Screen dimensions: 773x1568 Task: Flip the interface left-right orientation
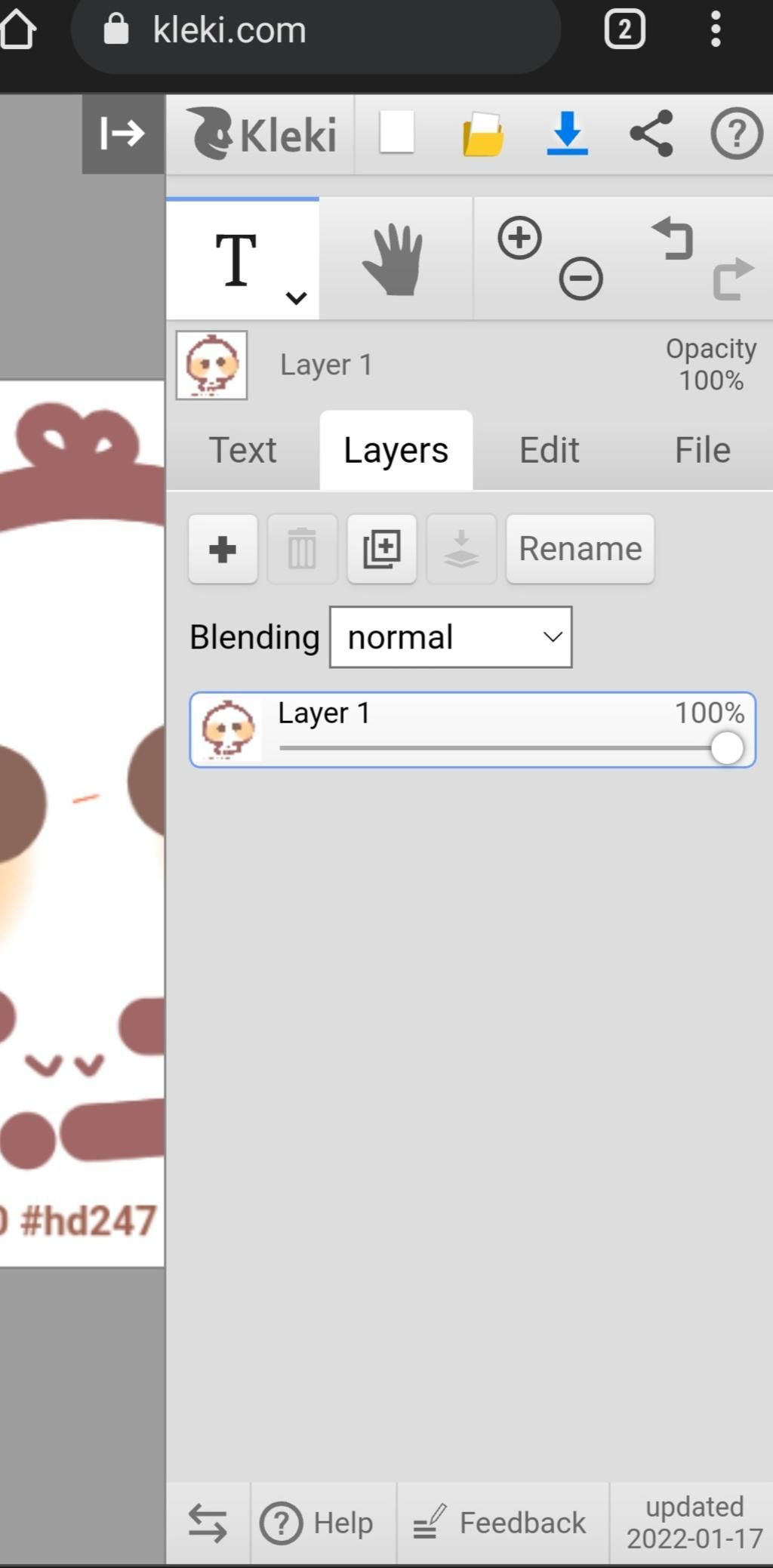208,1523
